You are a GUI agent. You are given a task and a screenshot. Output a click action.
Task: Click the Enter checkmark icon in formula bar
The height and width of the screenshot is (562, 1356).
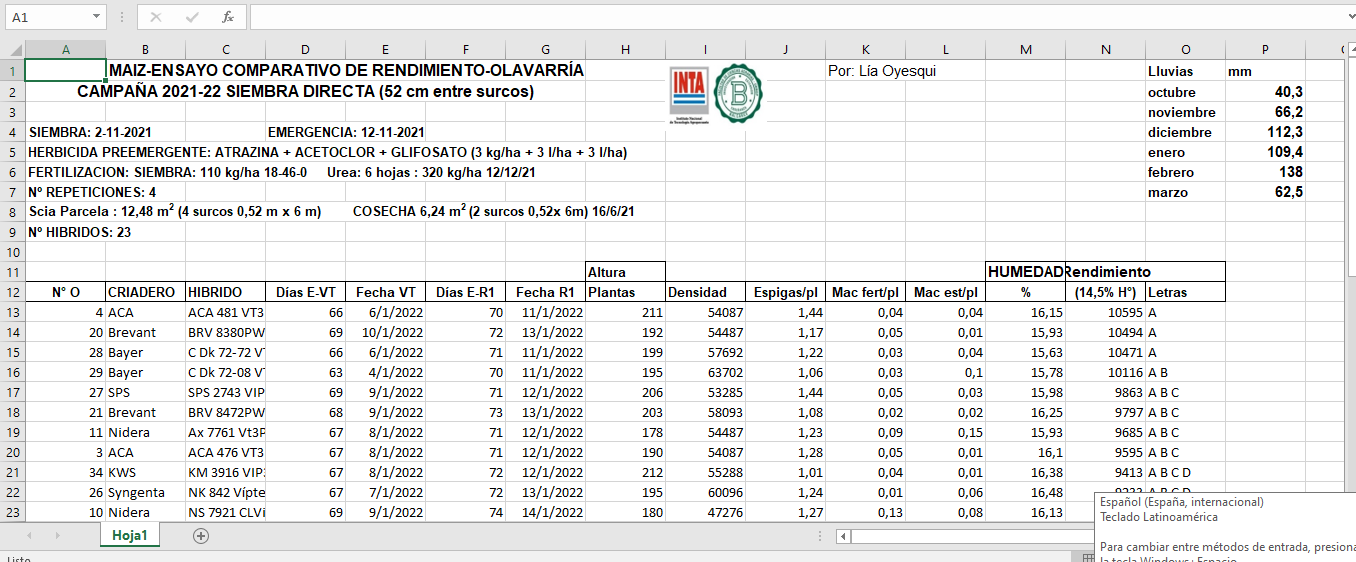coord(192,17)
